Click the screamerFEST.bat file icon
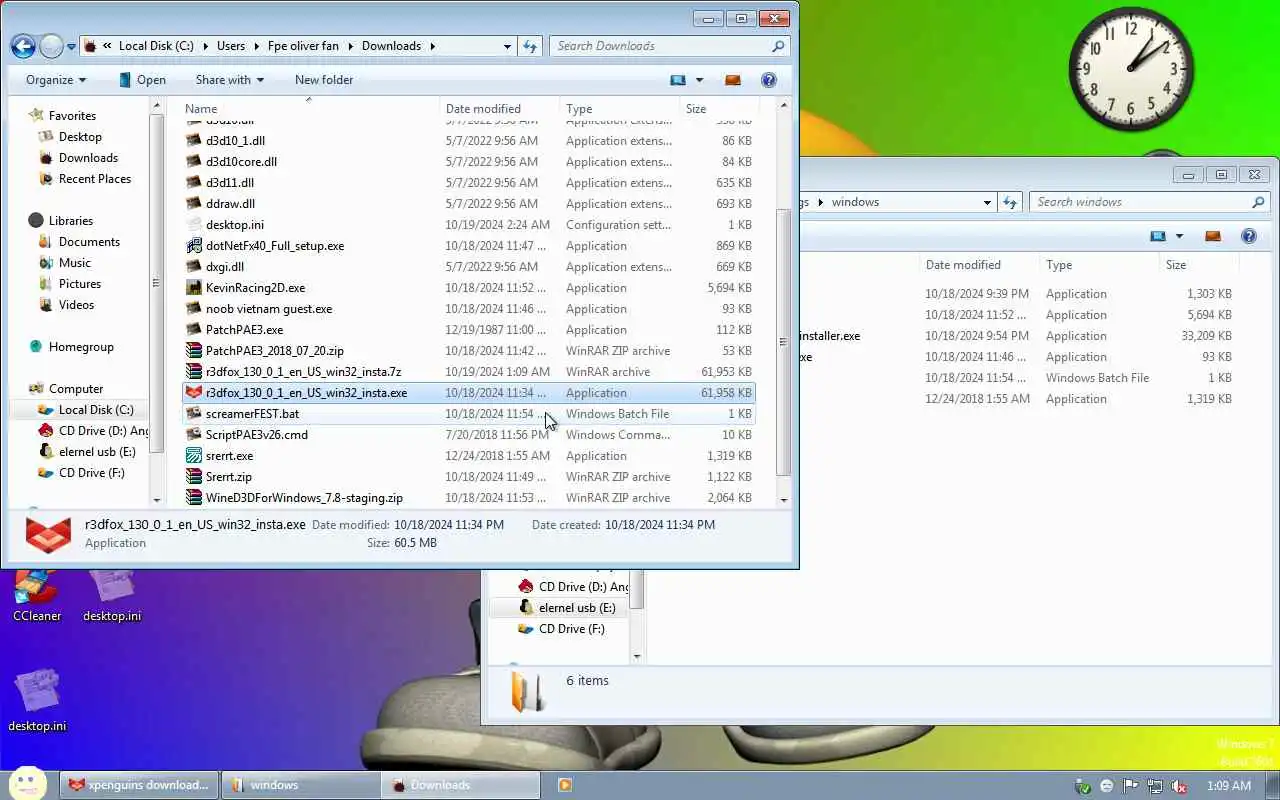Image resolution: width=1280 pixels, height=800 pixels. tap(194, 414)
